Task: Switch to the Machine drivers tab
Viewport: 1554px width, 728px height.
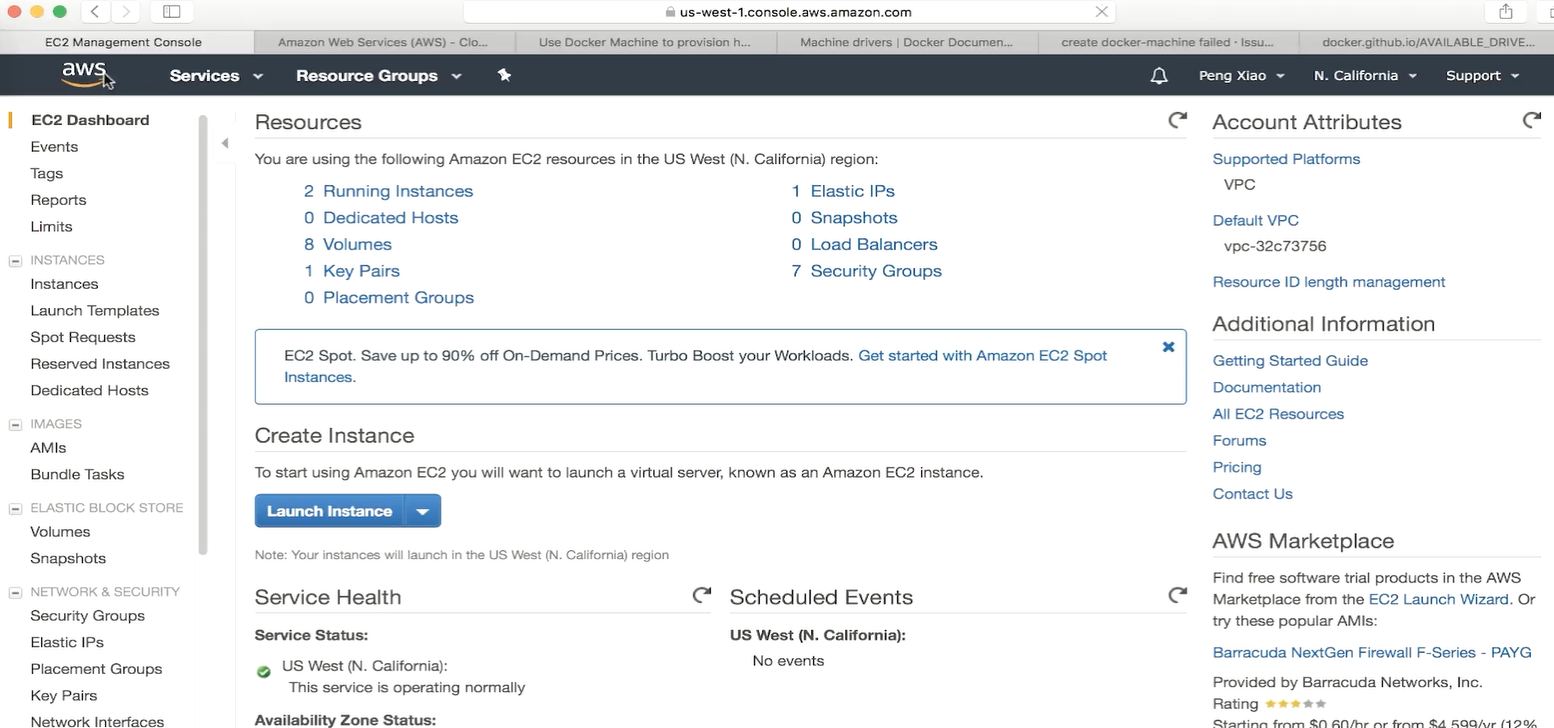Action: pyautogui.click(x=906, y=42)
